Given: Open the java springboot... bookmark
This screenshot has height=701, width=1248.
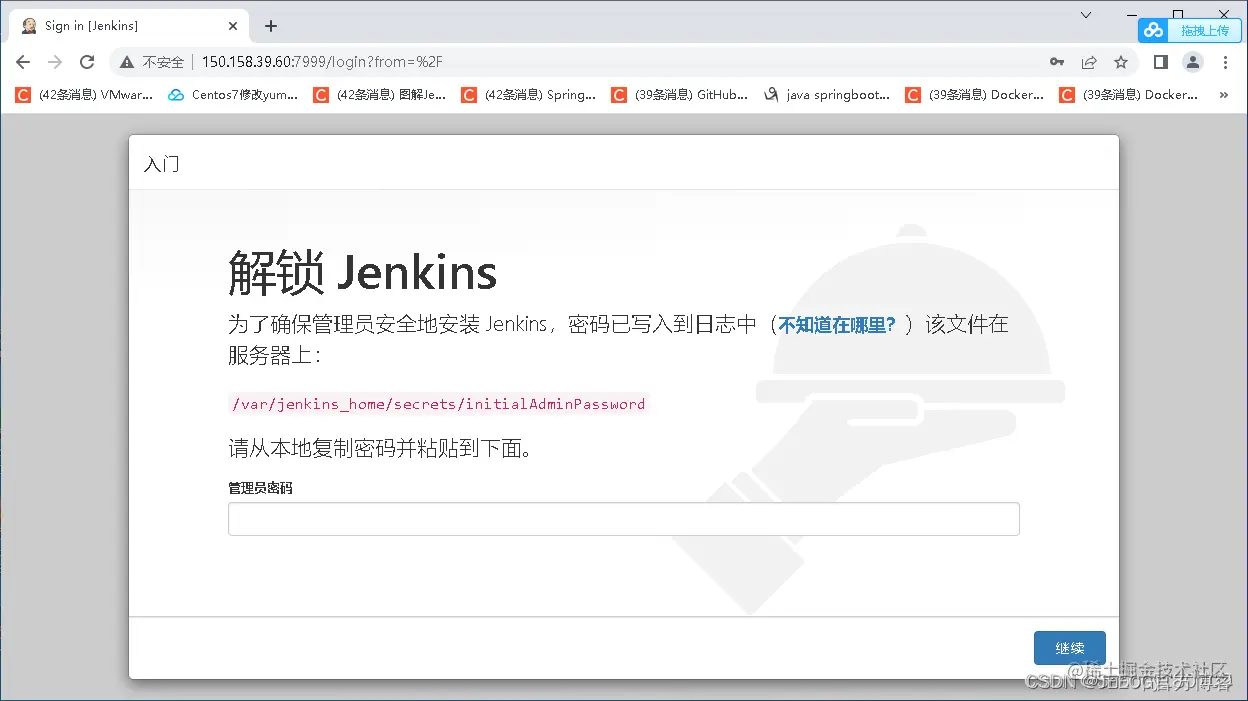Looking at the screenshot, I should coord(827,95).
